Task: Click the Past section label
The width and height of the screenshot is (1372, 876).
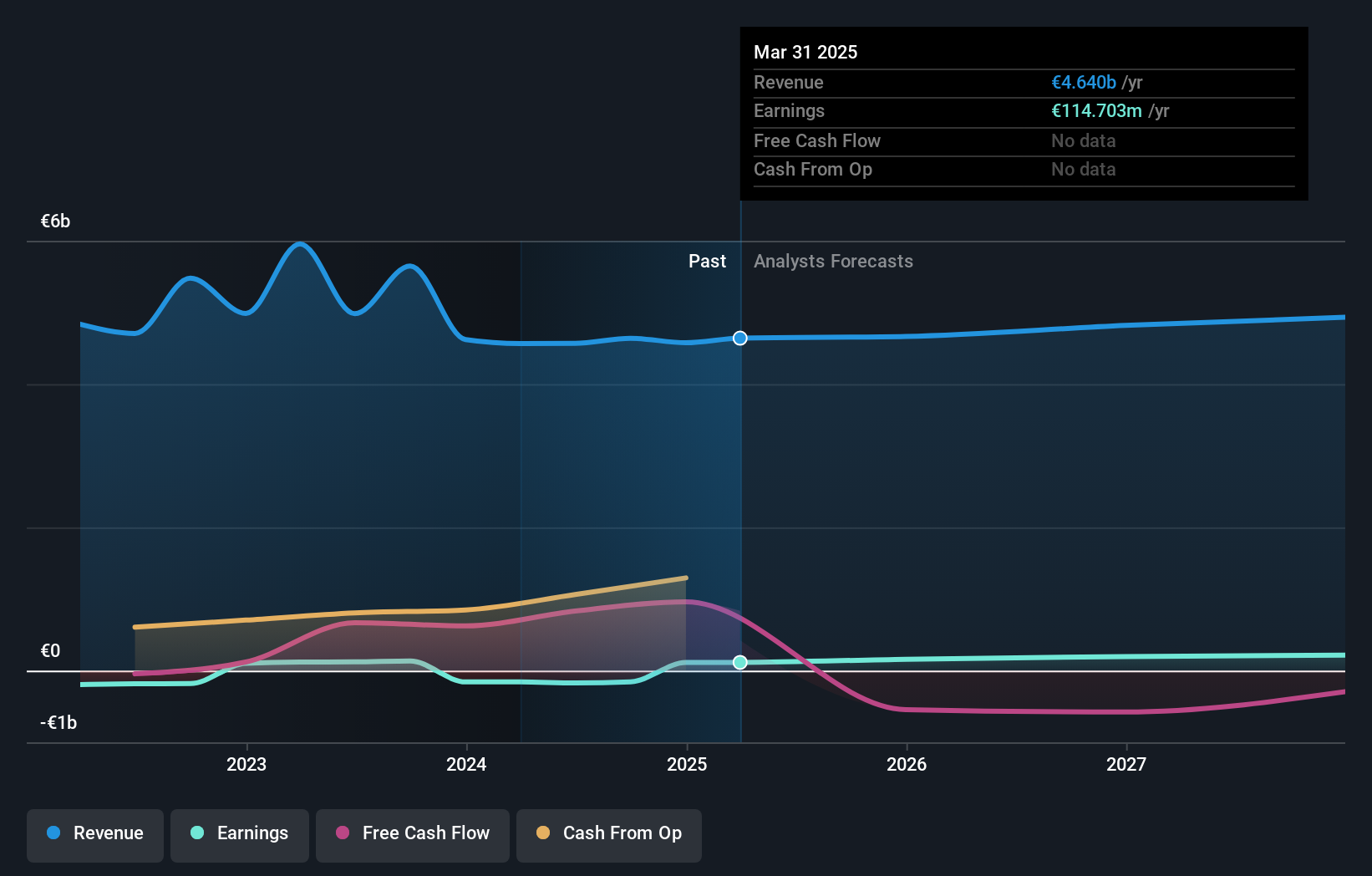Action: [707, 262]
